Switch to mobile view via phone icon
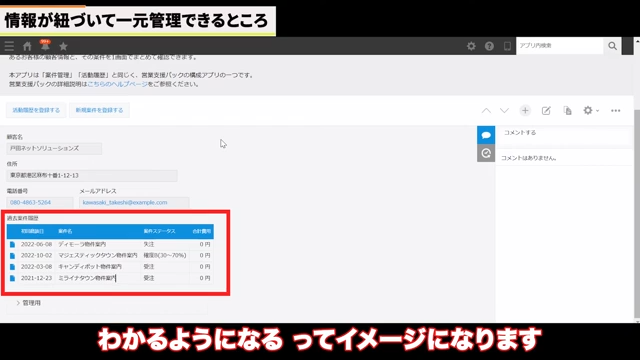 pos(507,46)
